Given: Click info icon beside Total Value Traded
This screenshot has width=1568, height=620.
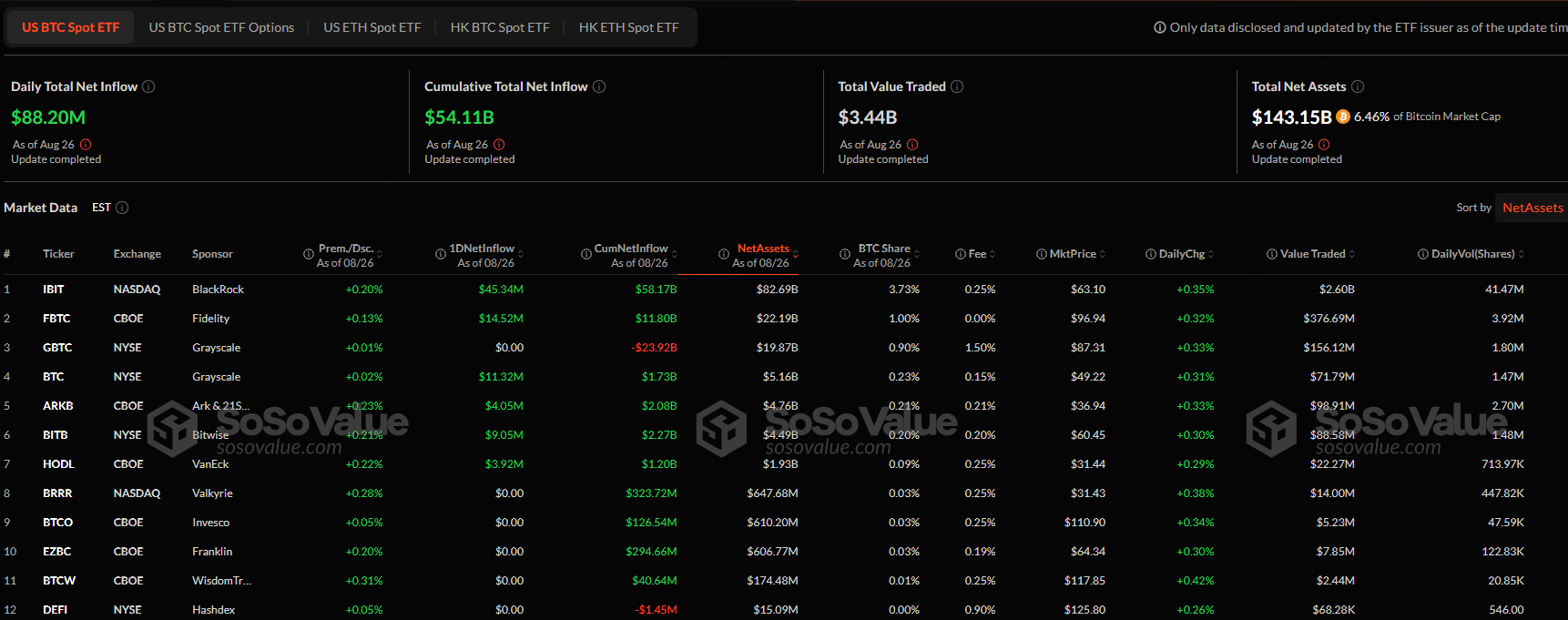Looking at the screenshot, I should click(x=957, y=86).
